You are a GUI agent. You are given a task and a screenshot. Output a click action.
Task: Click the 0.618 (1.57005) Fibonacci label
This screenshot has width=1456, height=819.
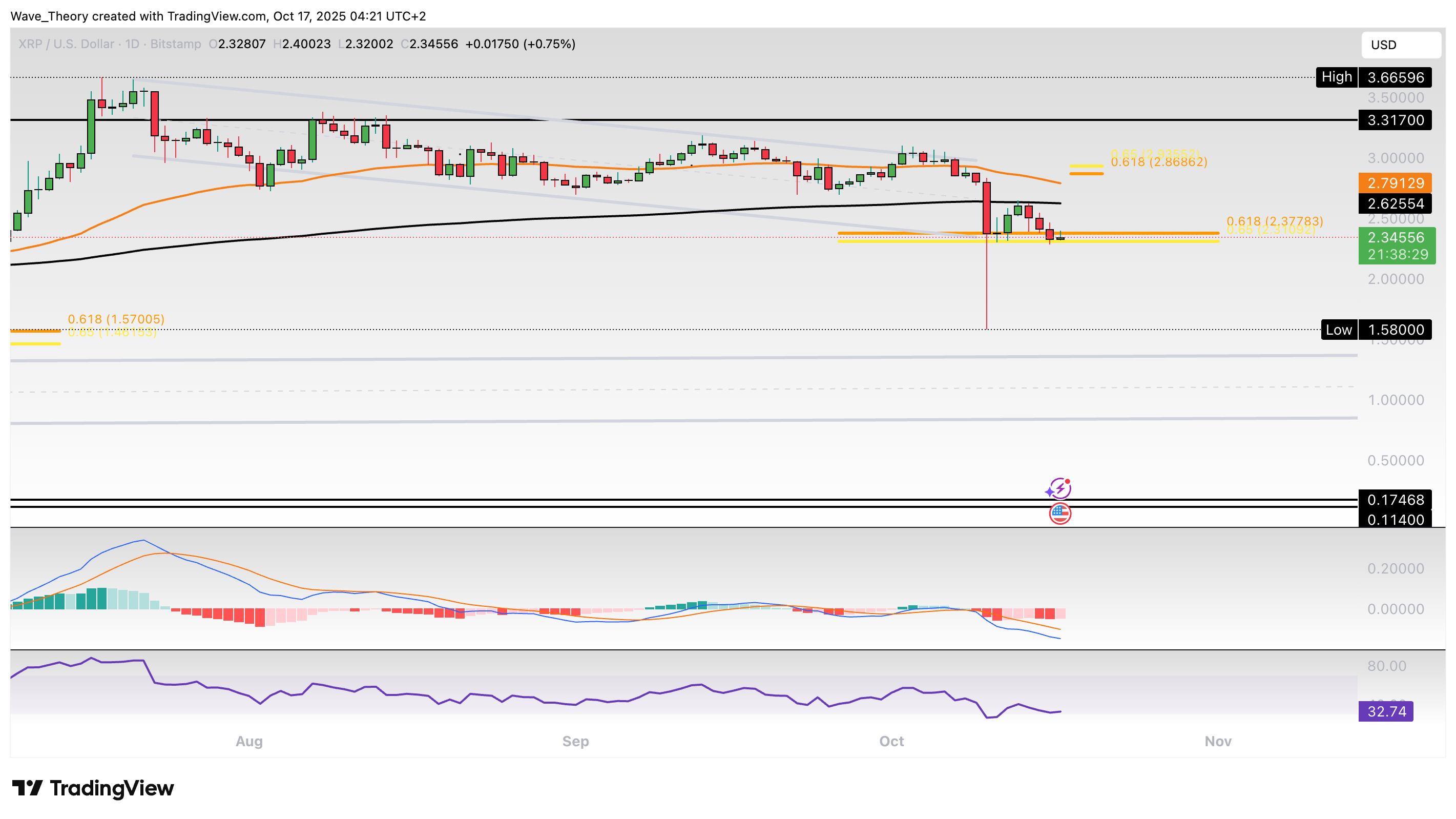coord(116,319)
